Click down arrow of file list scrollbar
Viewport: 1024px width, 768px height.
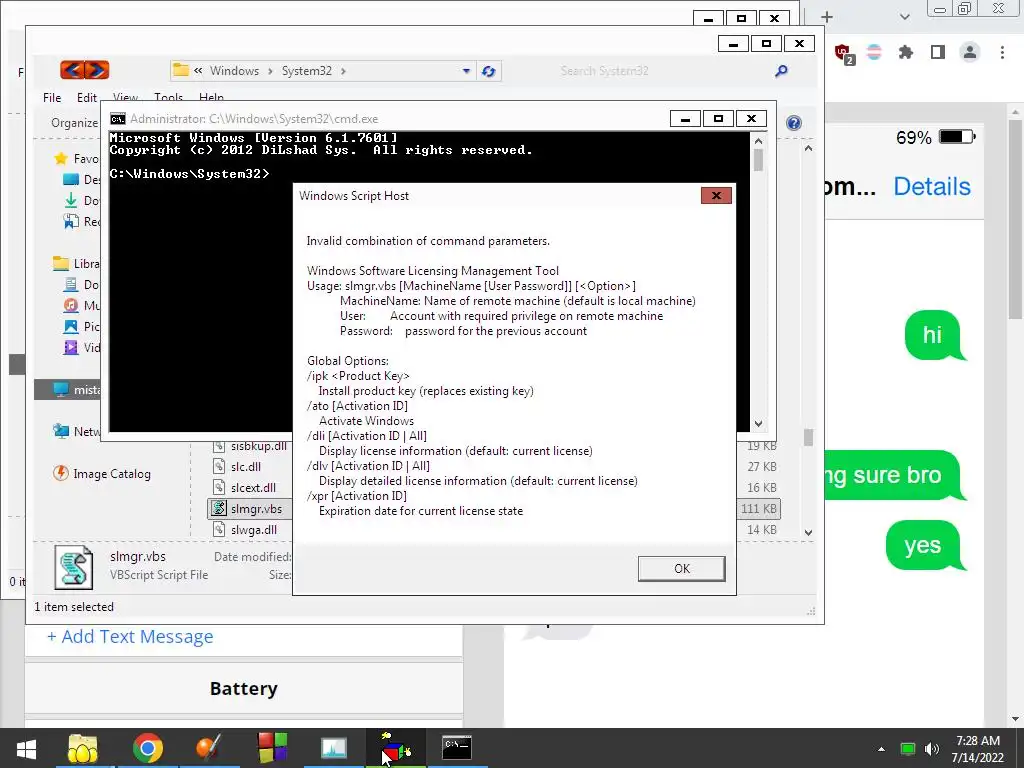(808, 532)
